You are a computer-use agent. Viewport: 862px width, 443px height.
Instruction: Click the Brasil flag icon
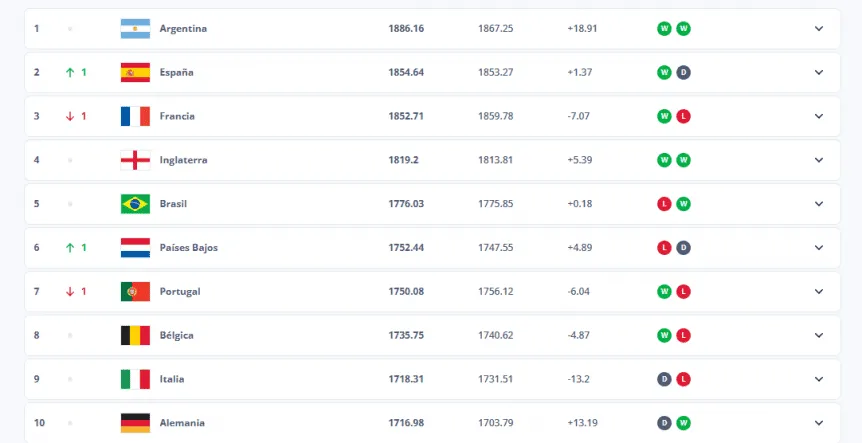tap(134, 204)
